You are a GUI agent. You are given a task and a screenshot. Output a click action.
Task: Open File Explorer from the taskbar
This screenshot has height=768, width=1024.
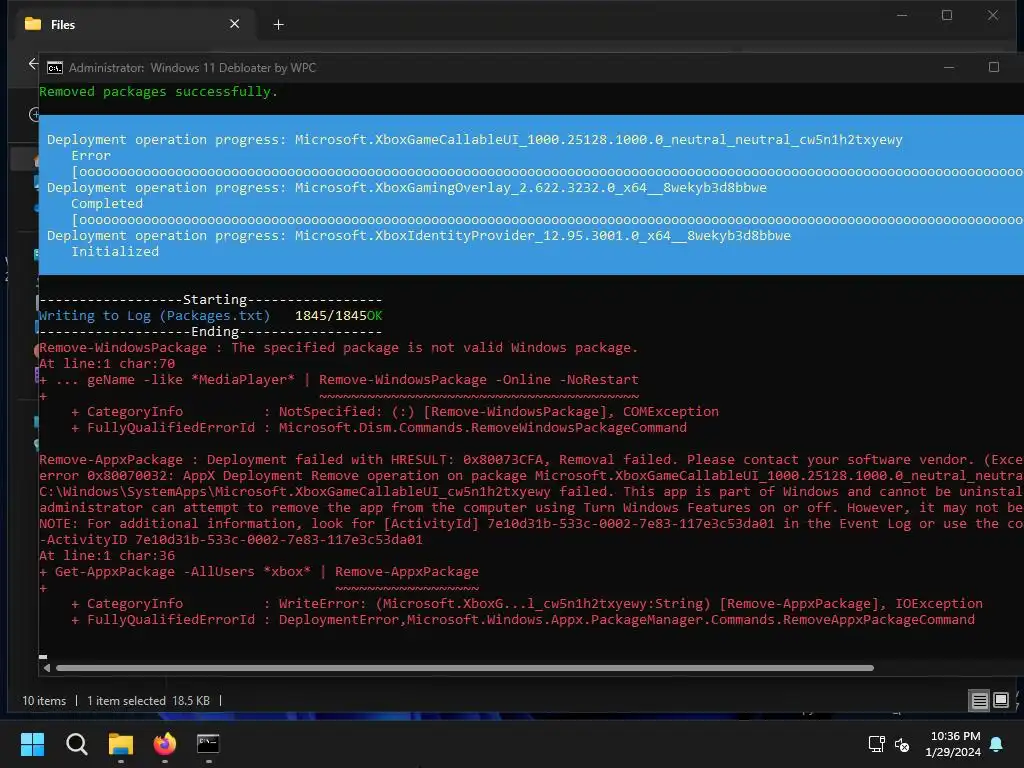[121, 743]
